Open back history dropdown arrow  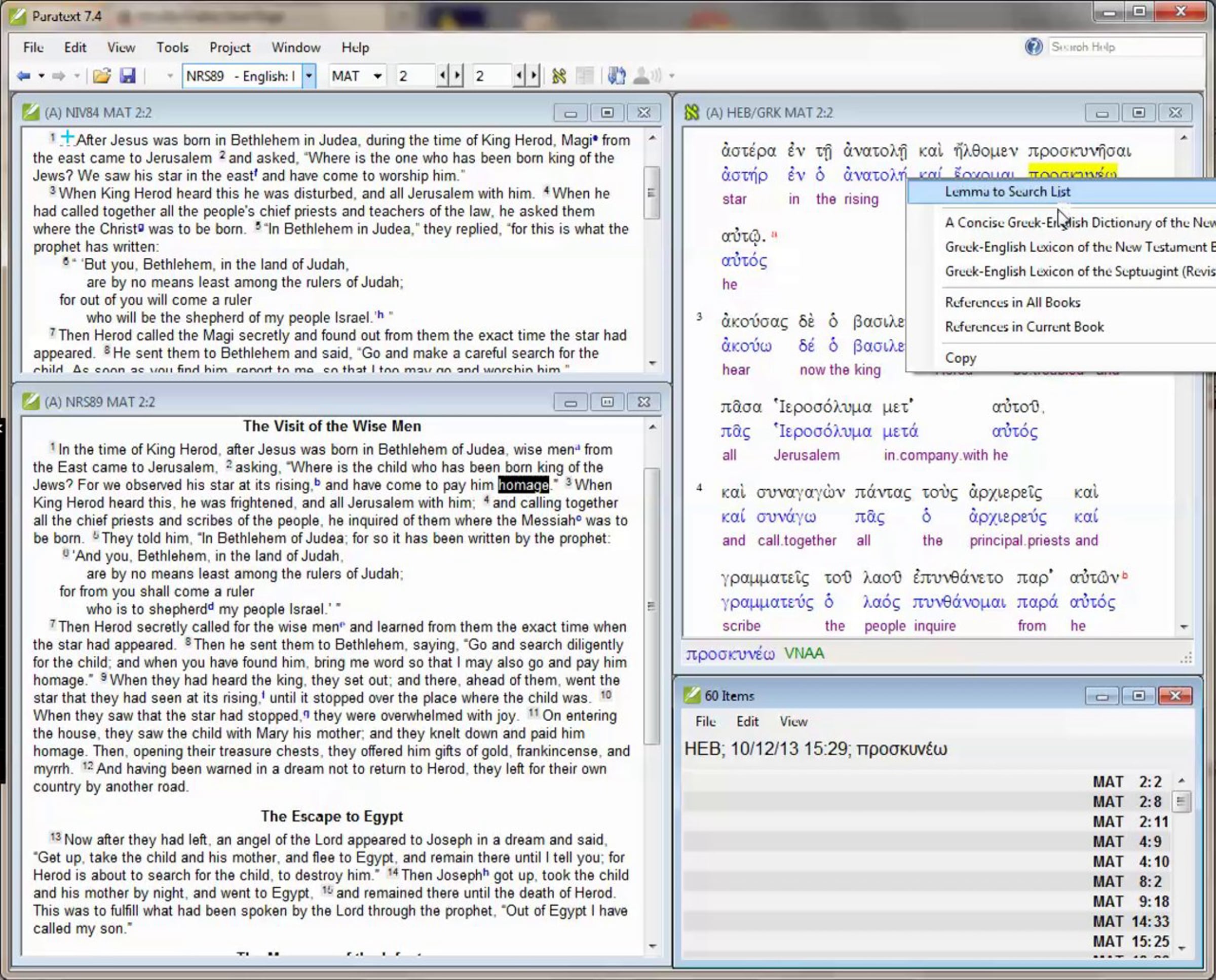pyautogui.click(x=41, y=75)
